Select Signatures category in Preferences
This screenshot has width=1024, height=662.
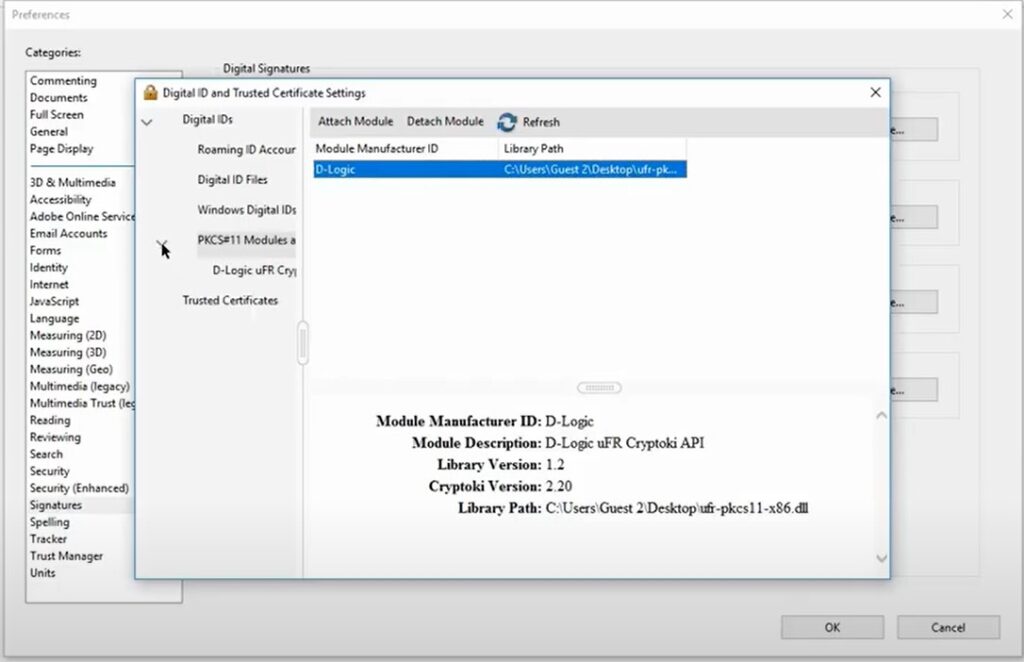tap(56, 505)
